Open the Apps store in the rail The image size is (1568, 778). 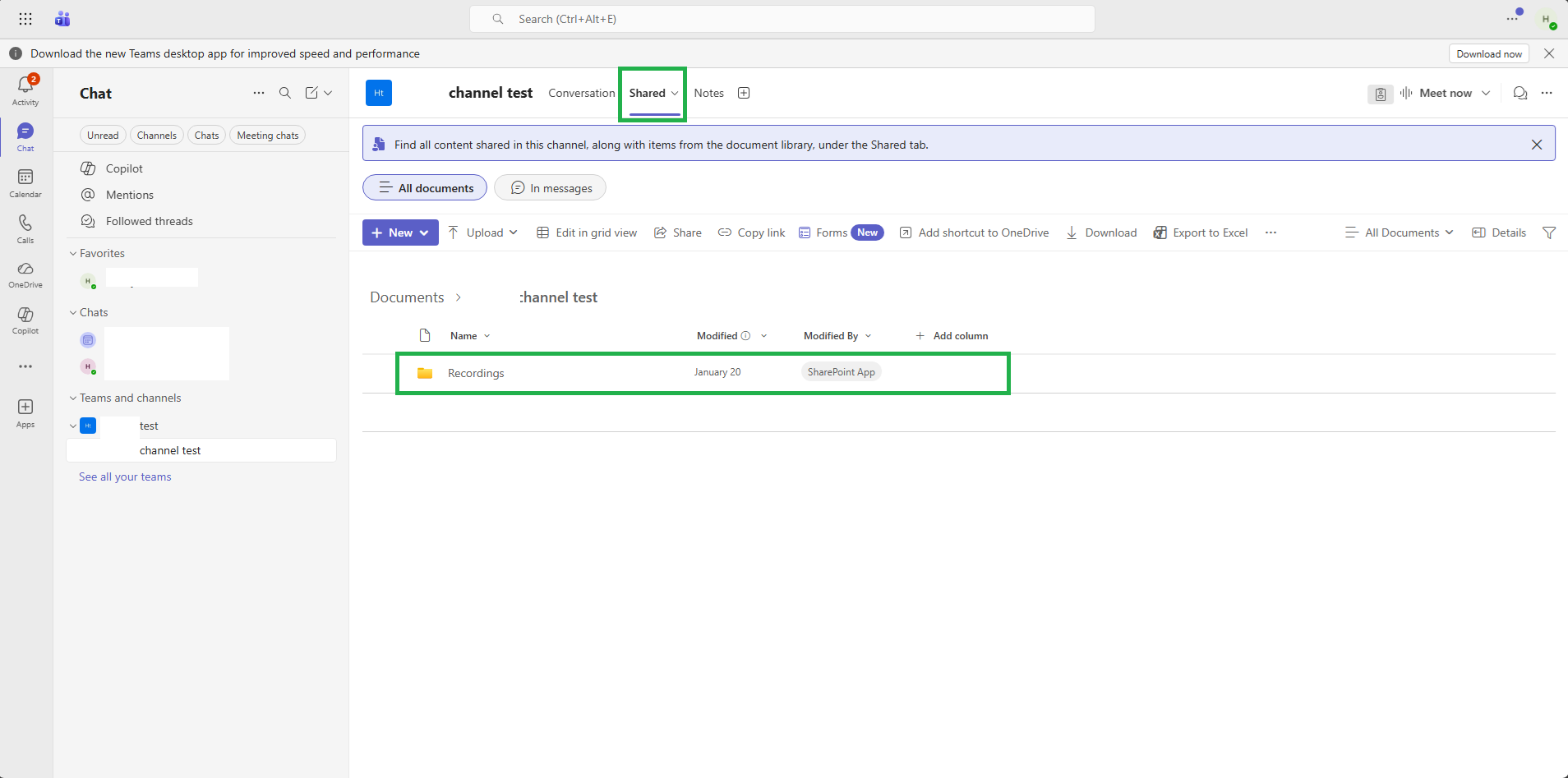coord(25,413)
